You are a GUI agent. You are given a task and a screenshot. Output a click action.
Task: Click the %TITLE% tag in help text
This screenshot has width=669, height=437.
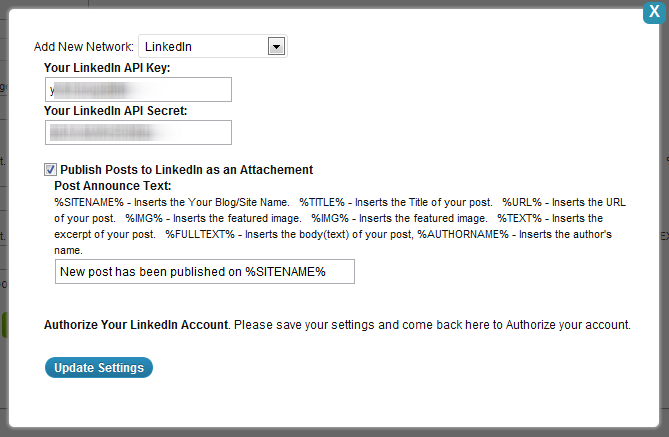point(322,202)
